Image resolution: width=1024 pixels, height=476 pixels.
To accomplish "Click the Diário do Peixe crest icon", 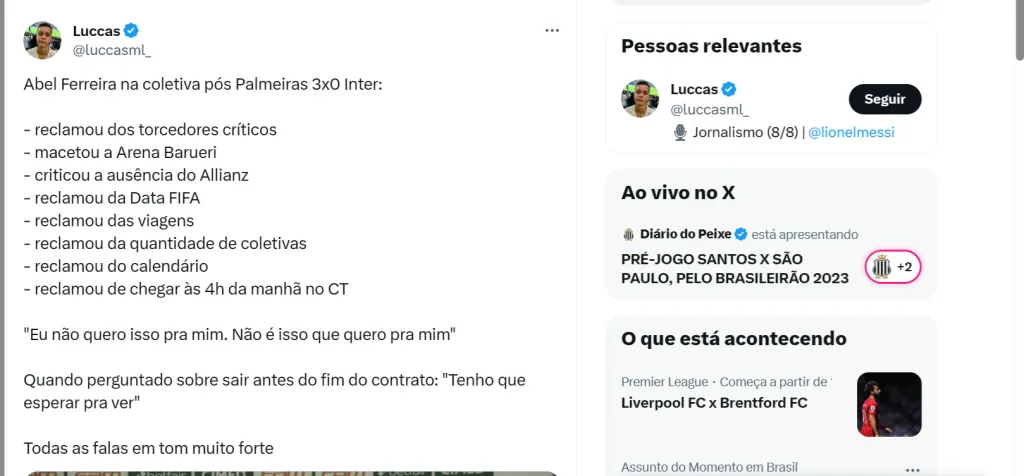I will (629, 235).
